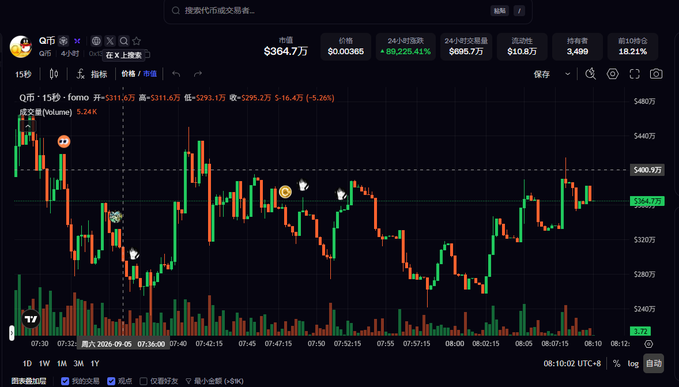Click the 图表叠加层 label
The width and height of the screenshot is (679, 387).
[x=29, y=381]
